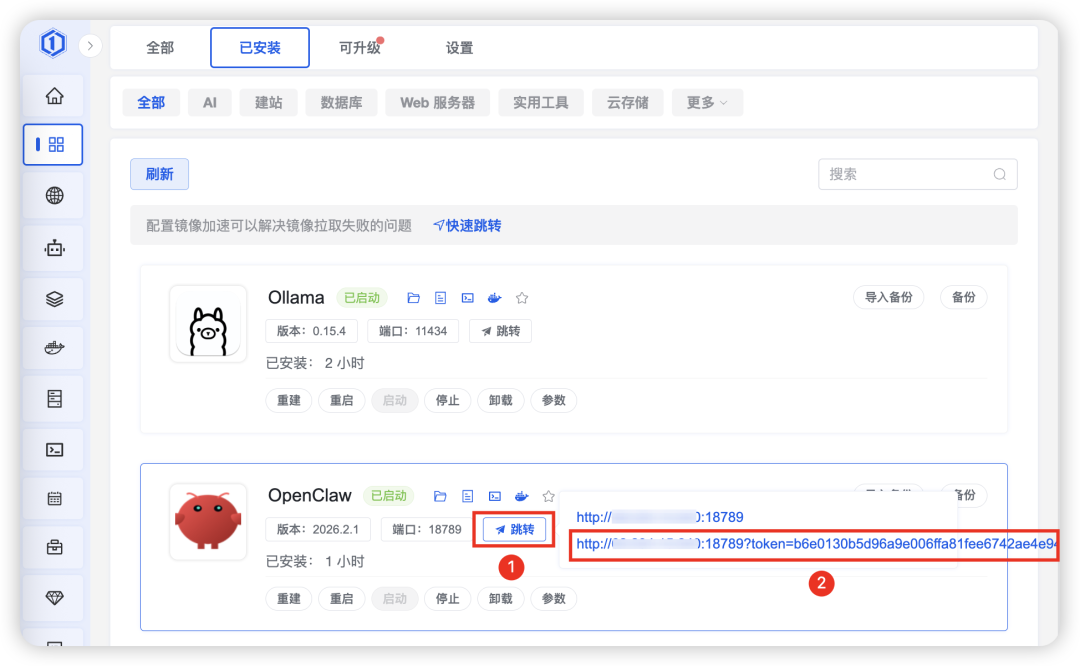Star OpenClaw as a favorite
This screenshot has height=666, width=1080.
click(548, 495)
